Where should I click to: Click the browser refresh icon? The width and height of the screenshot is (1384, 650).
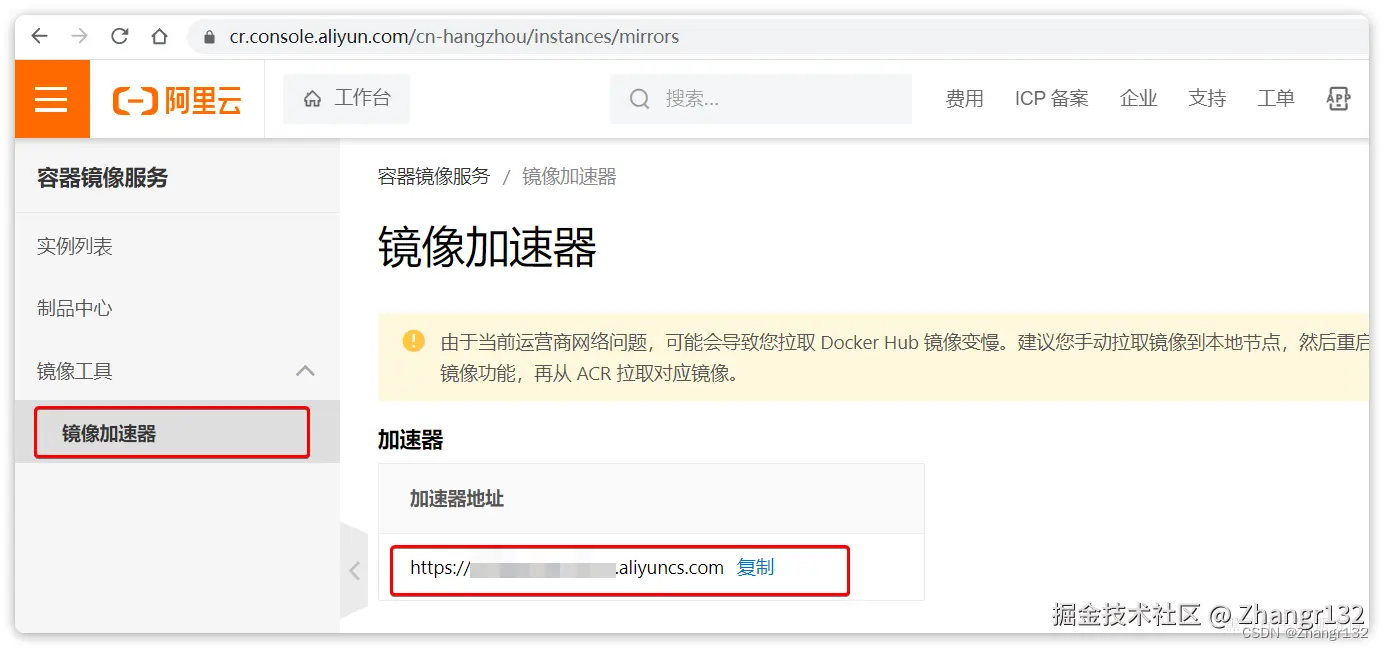pos(119,36)
